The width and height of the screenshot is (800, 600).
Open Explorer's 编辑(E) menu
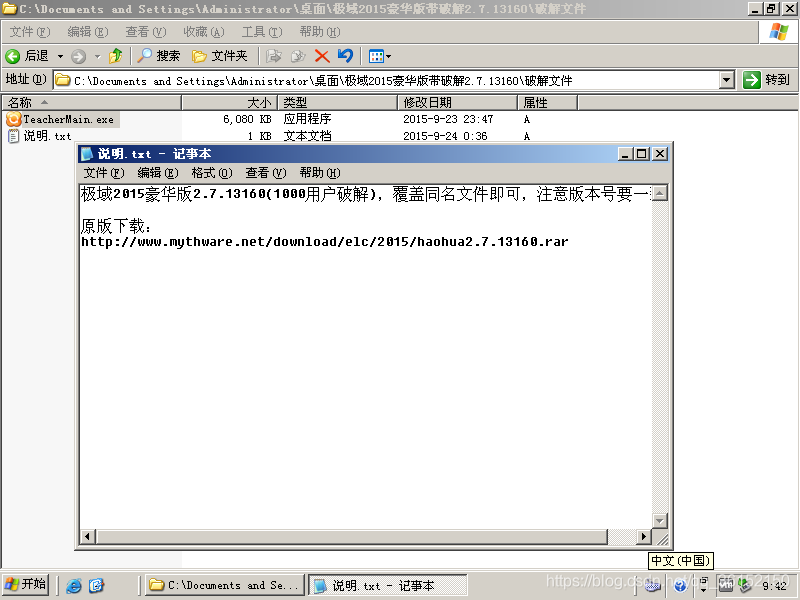88,32
